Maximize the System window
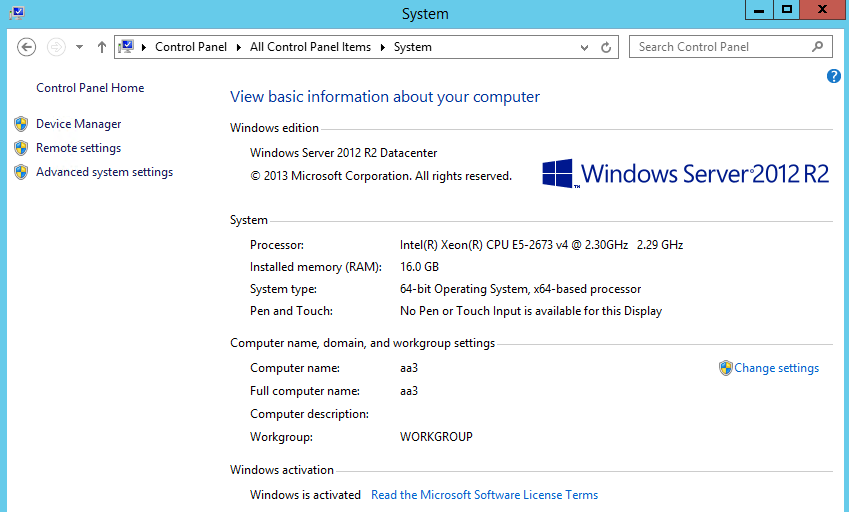This screenshot has width=849, height=512. pos(787,10)
